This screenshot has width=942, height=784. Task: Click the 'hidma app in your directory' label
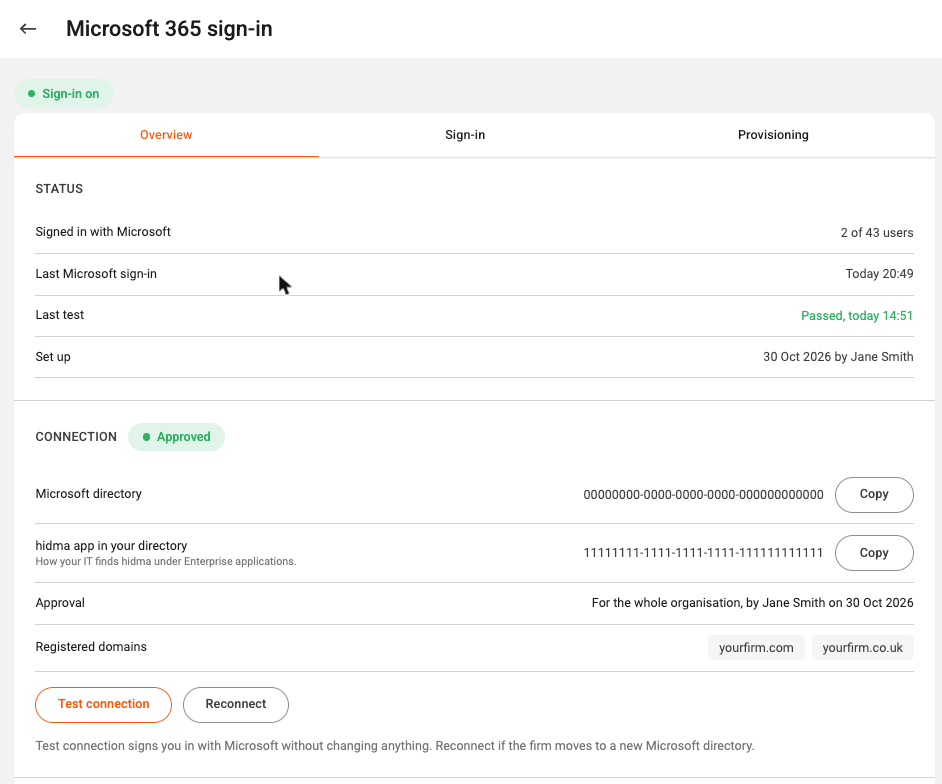[111, 545]
